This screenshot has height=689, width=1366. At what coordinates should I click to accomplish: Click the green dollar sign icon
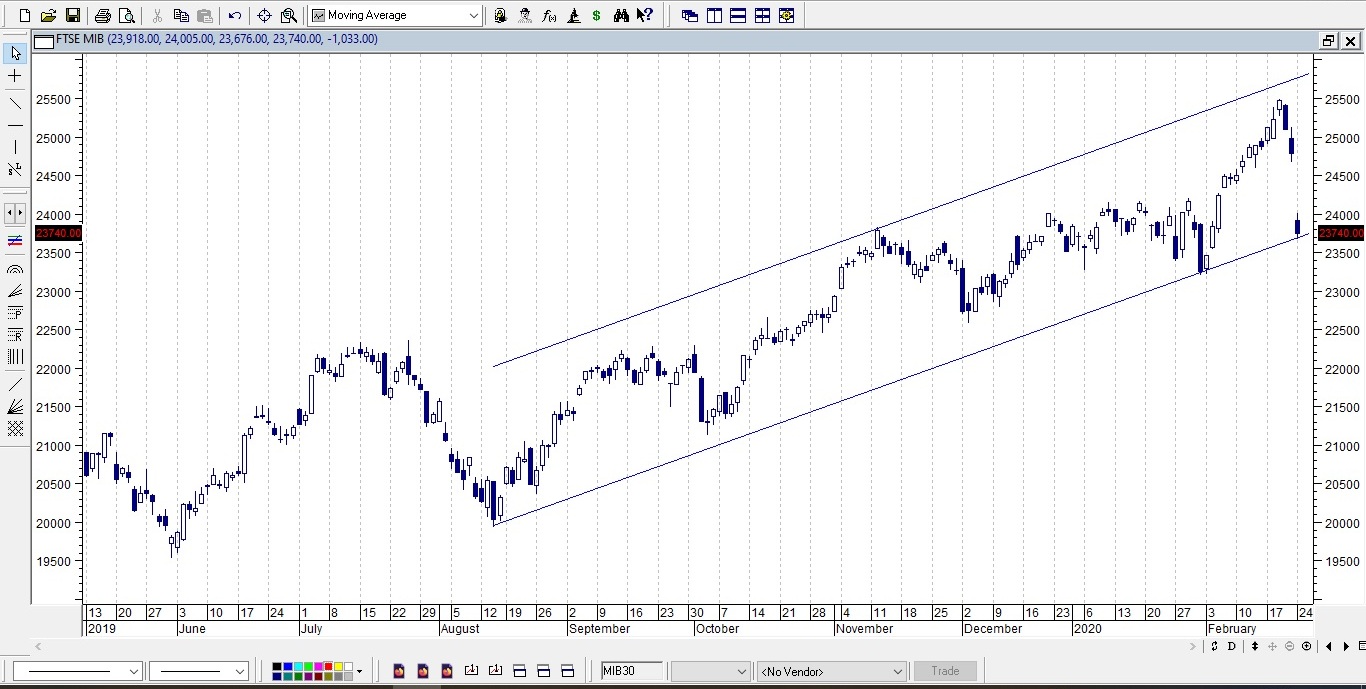coord(597,15)
